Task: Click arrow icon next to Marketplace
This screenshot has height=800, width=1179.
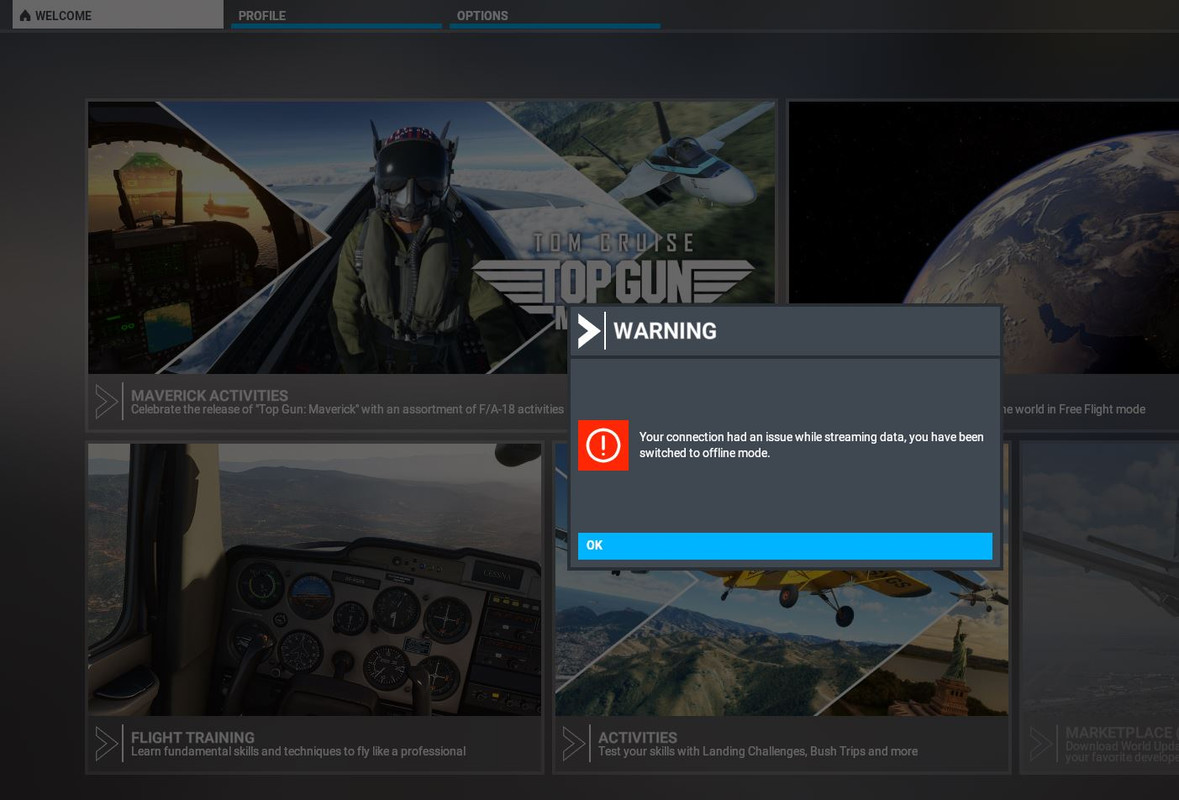Action: 1041,744
